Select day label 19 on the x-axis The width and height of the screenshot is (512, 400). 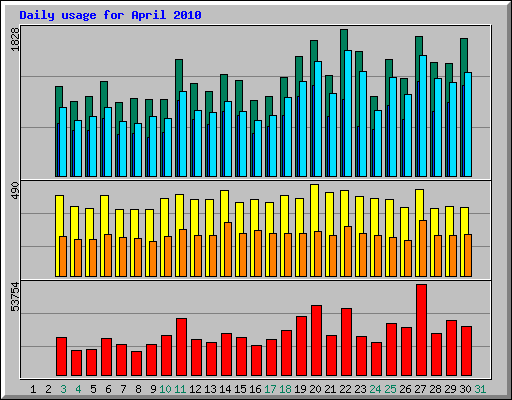pos(300,389)
